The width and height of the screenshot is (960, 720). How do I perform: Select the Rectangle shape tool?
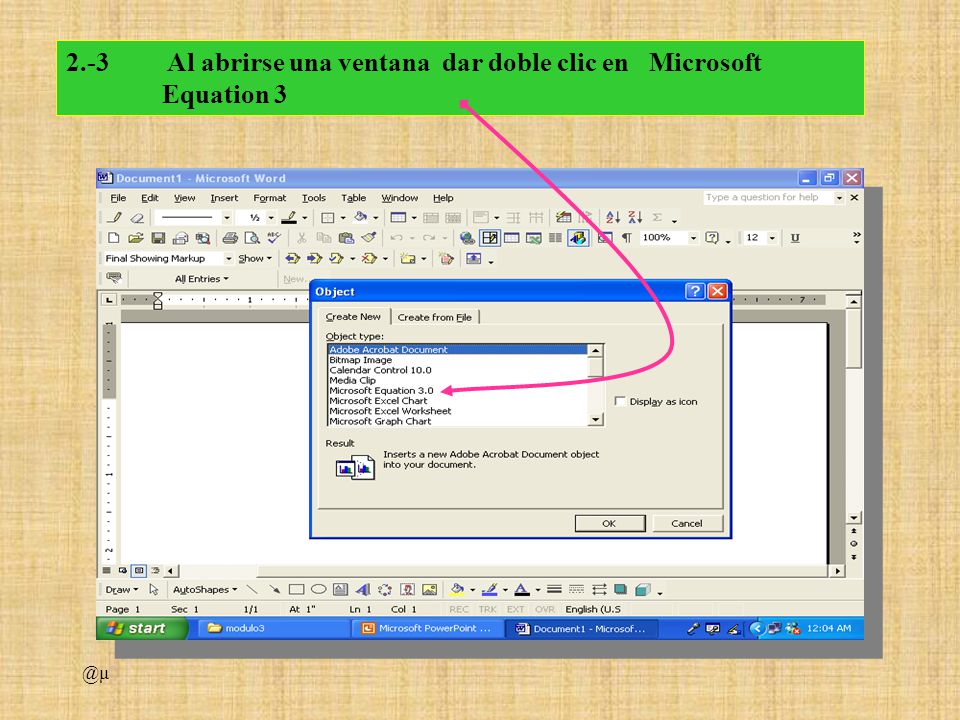pos(296,590)
